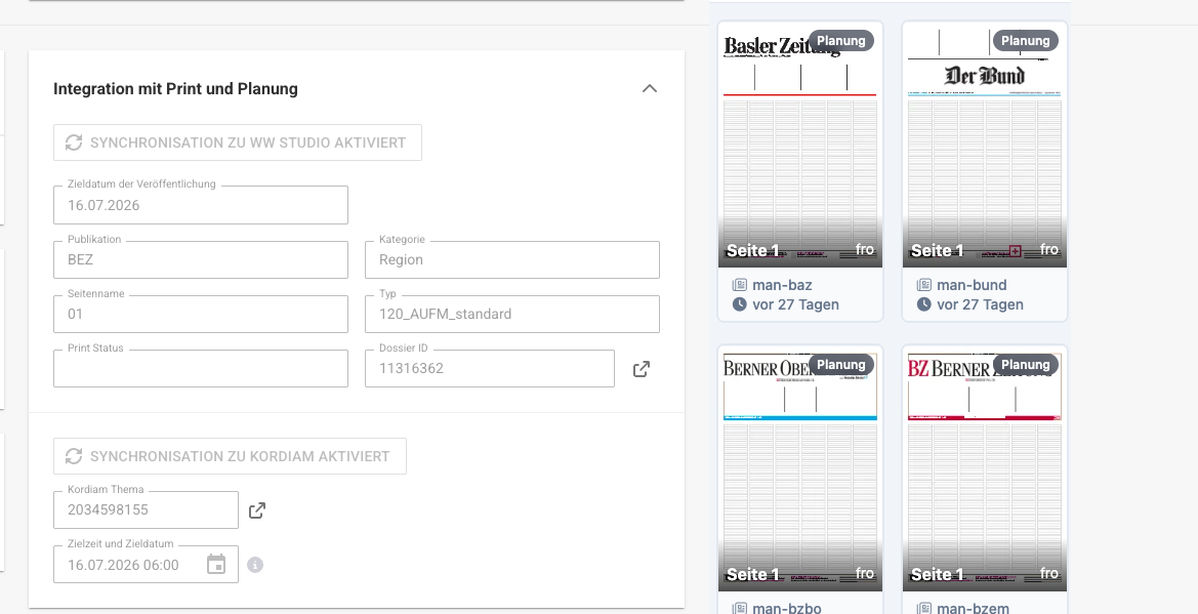The width and height of the screenshot is (1198, 614).
Task: Open the Berner Oberländer page thumbnail
Action: [x=800, y=469]
